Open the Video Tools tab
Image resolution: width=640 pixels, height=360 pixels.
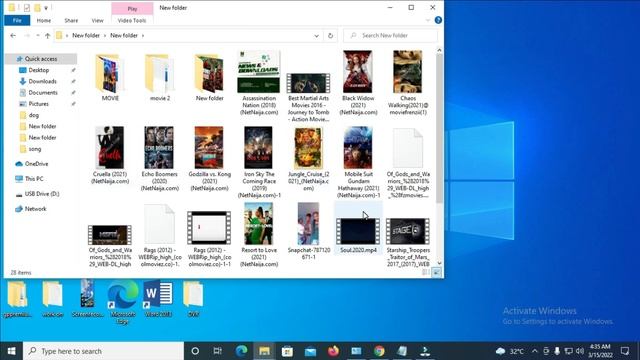pos(132,20)
